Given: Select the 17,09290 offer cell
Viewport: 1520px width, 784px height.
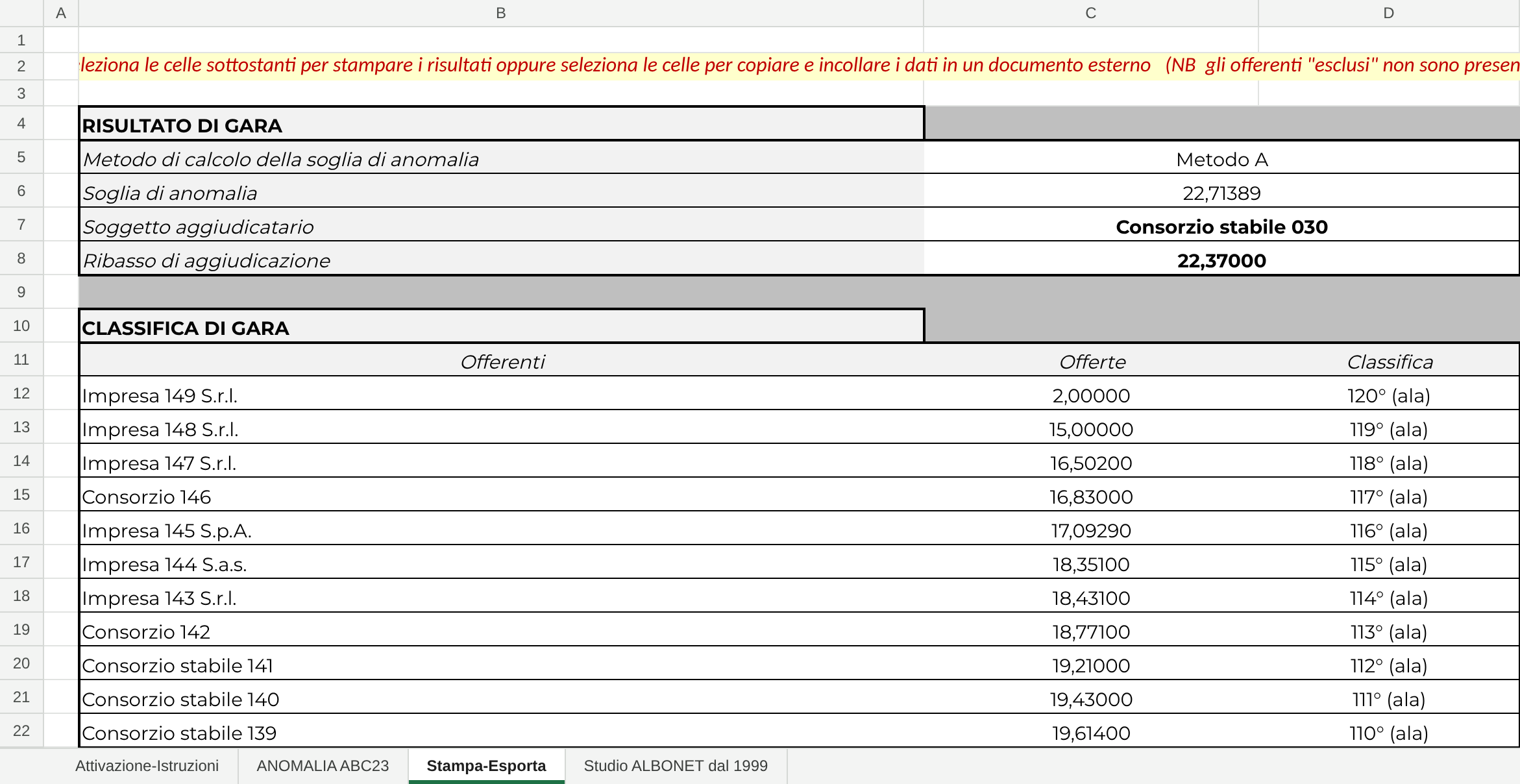Looking at the screenshot, I should [x=1091, y=530].
